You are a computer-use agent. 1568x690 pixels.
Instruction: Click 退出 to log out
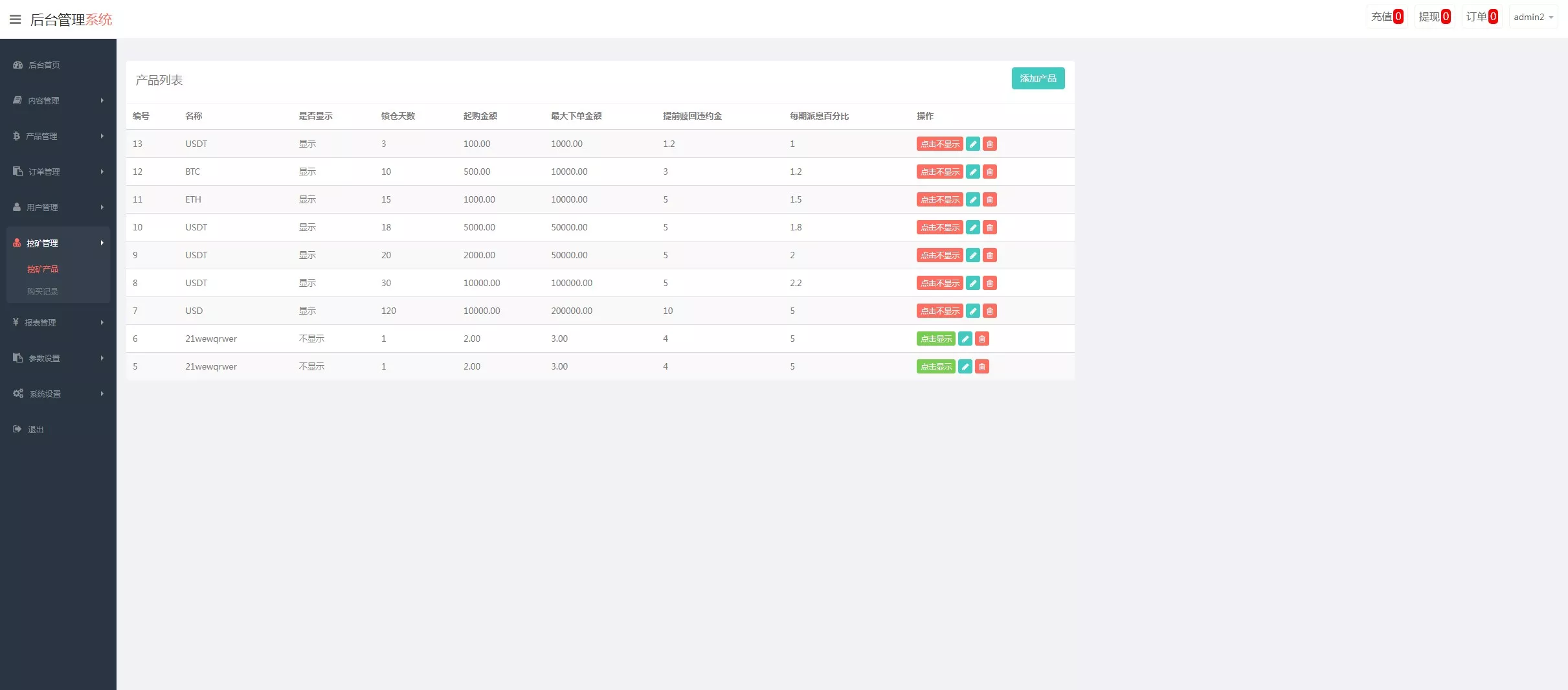click(x=36, y=429)
